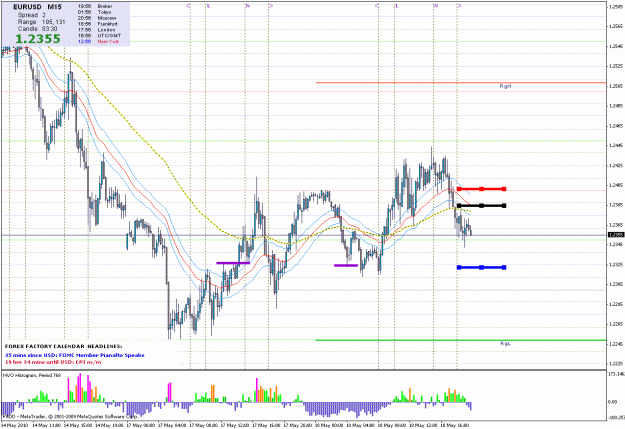Select the purple line near 18 May 04:00
The height and width of the screenshot is (429, 625).
[x=346, y=265]
